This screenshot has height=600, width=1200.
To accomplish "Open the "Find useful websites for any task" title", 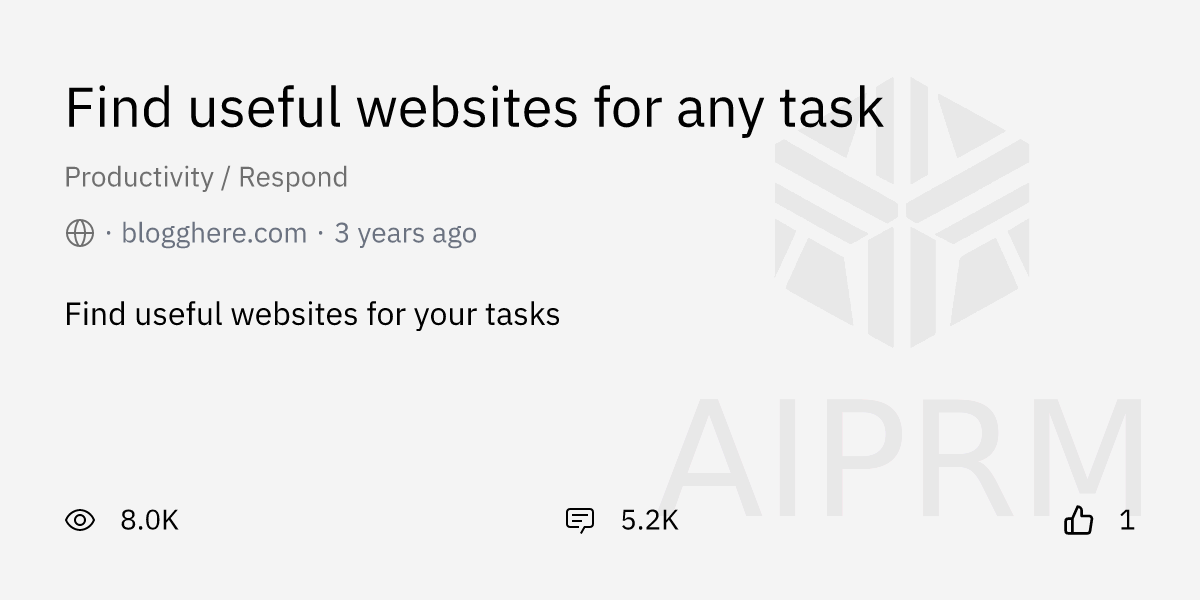I will [x=474, y=108].
